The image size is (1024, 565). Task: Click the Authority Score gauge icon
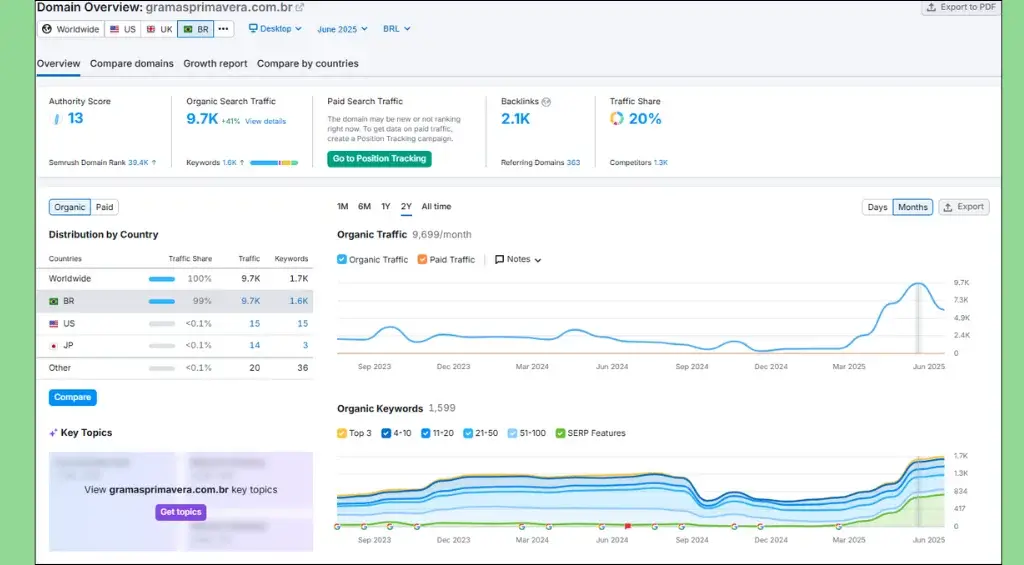[57, 119]
